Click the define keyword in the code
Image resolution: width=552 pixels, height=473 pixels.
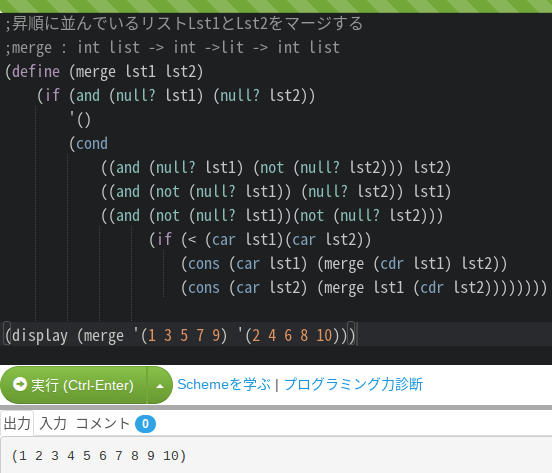click(36, 71)
